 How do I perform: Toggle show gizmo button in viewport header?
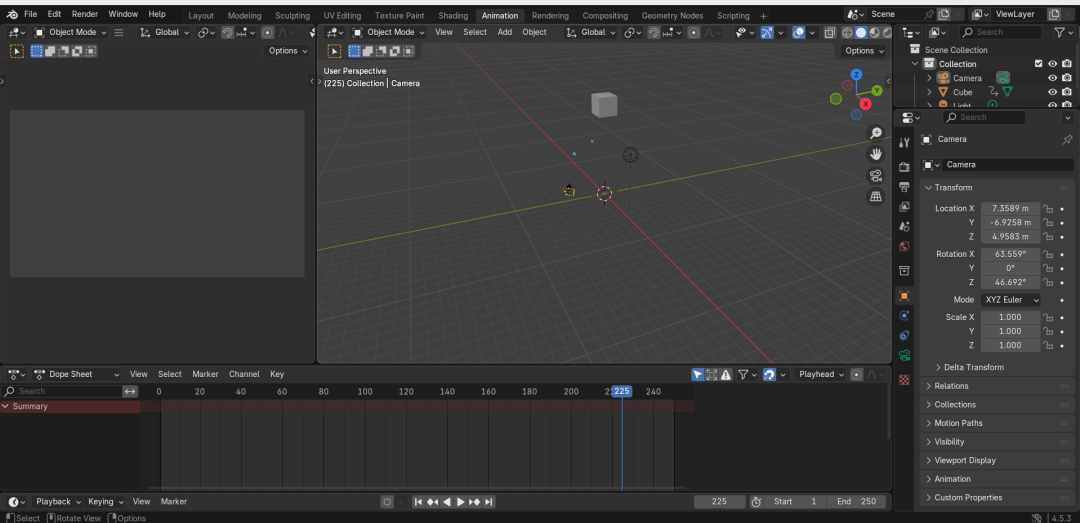click(x=767, y=32)
